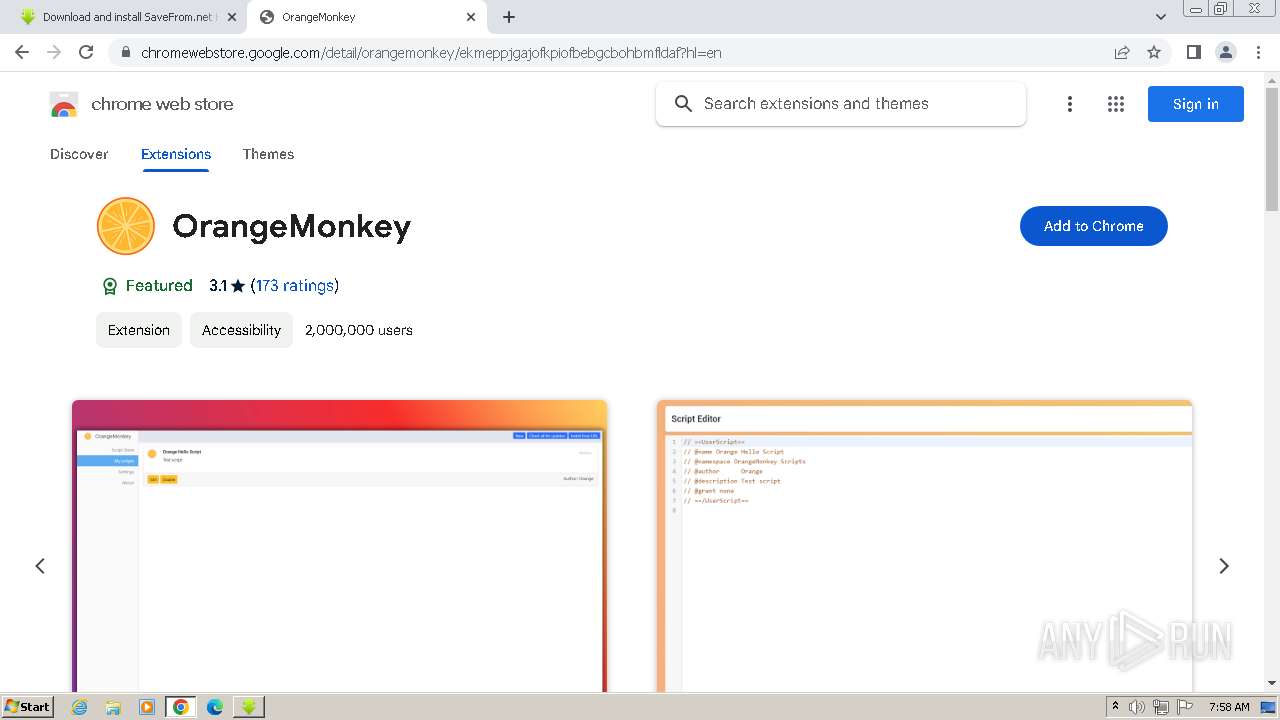Reload the current page
Viewport: 1280px width, 720px height.
(x=86, y=52)
